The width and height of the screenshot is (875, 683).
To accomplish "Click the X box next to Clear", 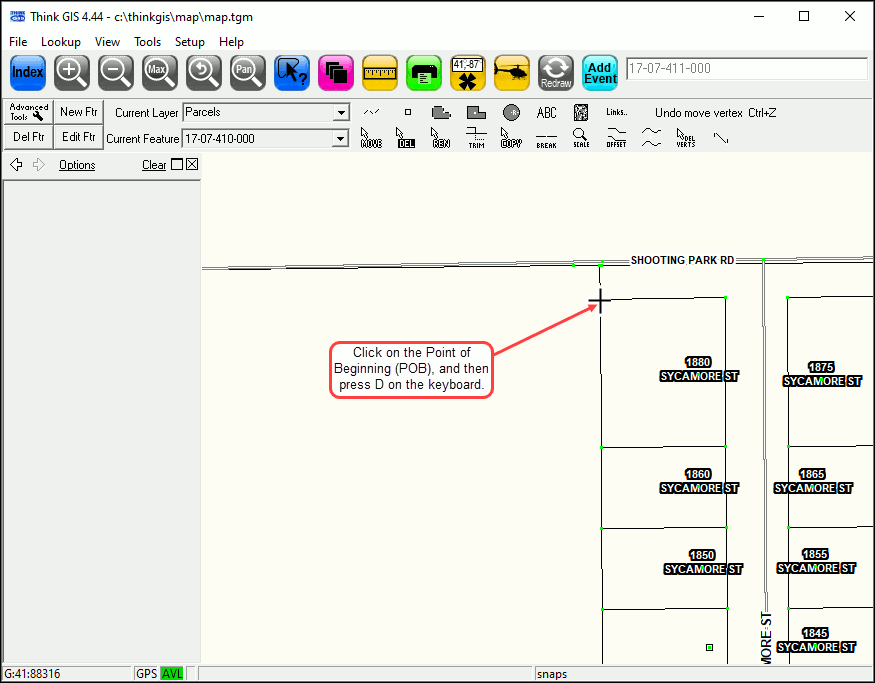I will (192, 165).
